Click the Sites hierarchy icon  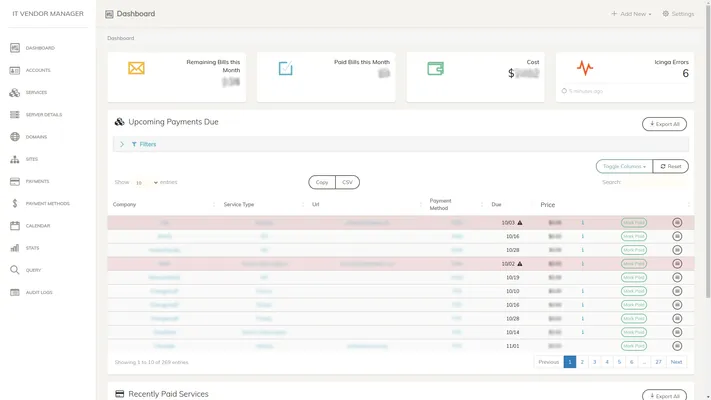(x=15, y=159)
